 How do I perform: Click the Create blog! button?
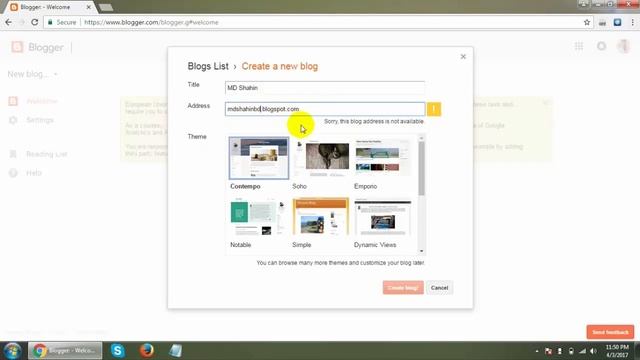[403, 288]
